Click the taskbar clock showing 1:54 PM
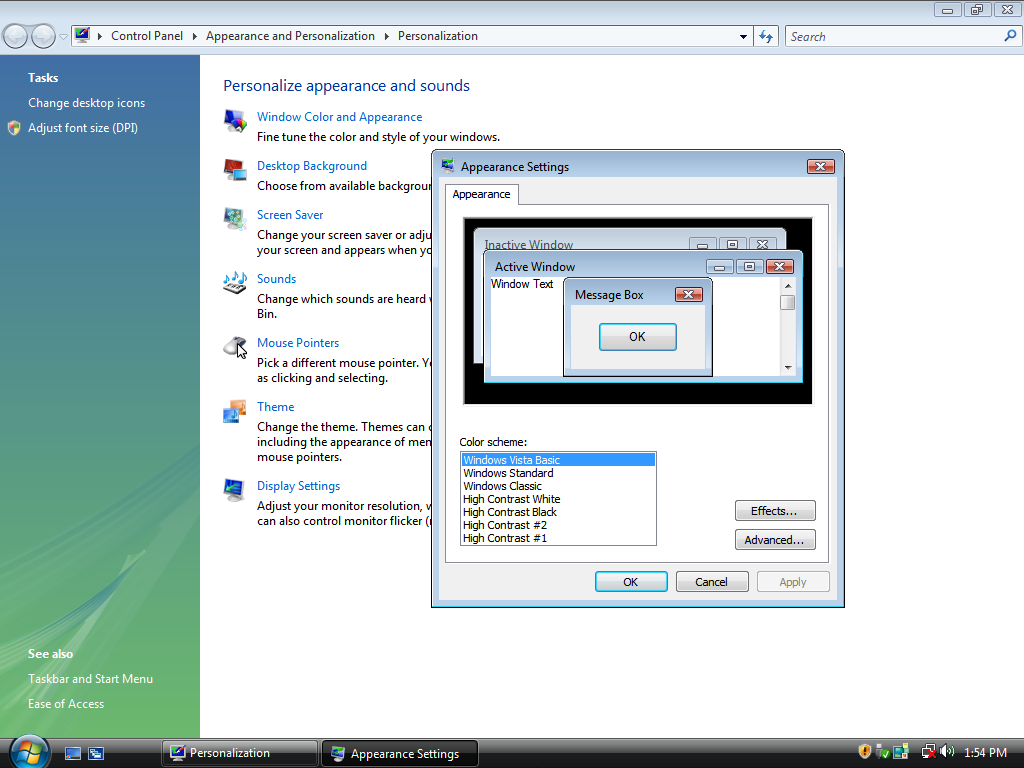 coord(985,753)
